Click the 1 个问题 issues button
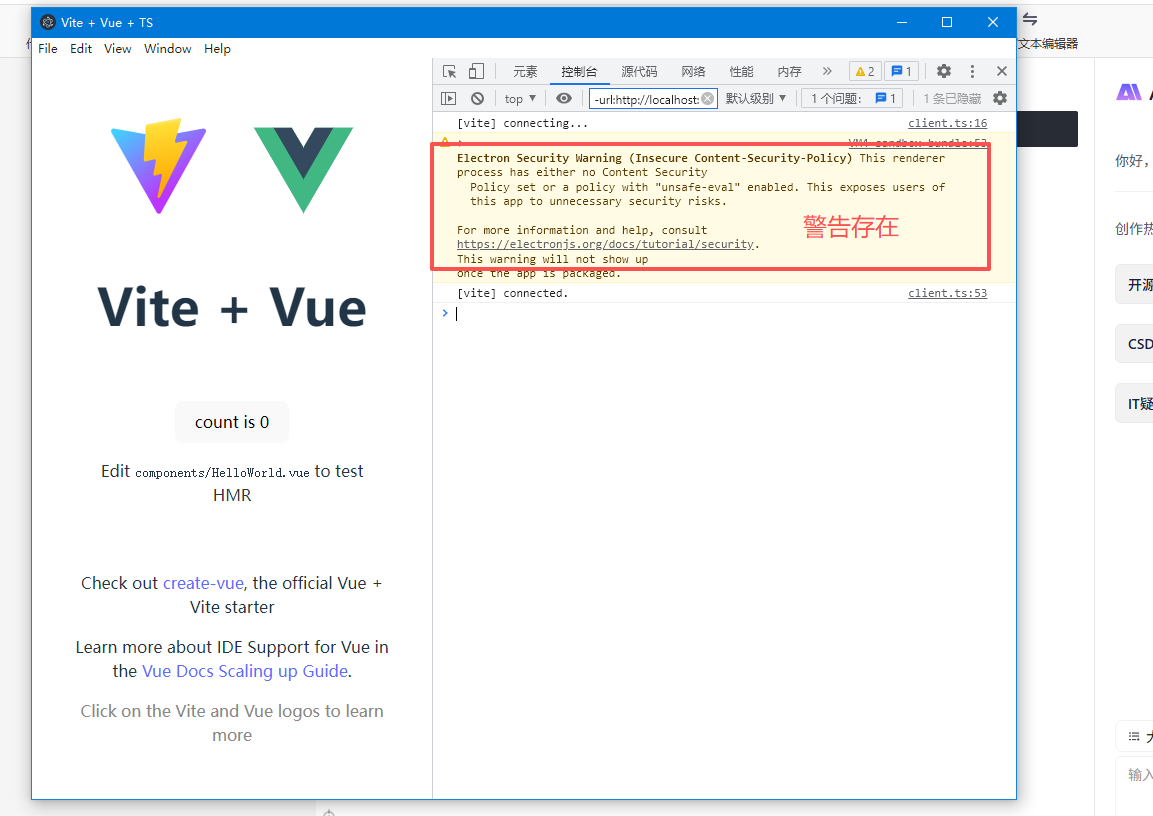The height and width of the screenshot is (816, 1153). (x=853, y=99)
